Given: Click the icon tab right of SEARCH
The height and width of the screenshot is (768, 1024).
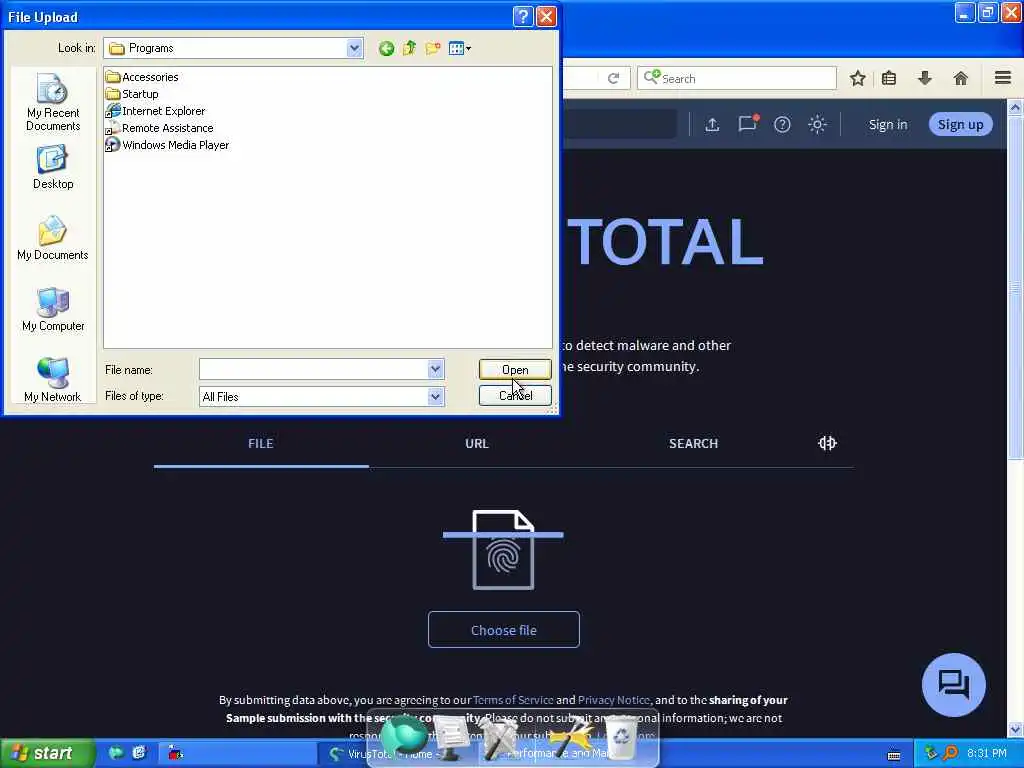Looking at the screenshot, I should [x=827, y=443].
